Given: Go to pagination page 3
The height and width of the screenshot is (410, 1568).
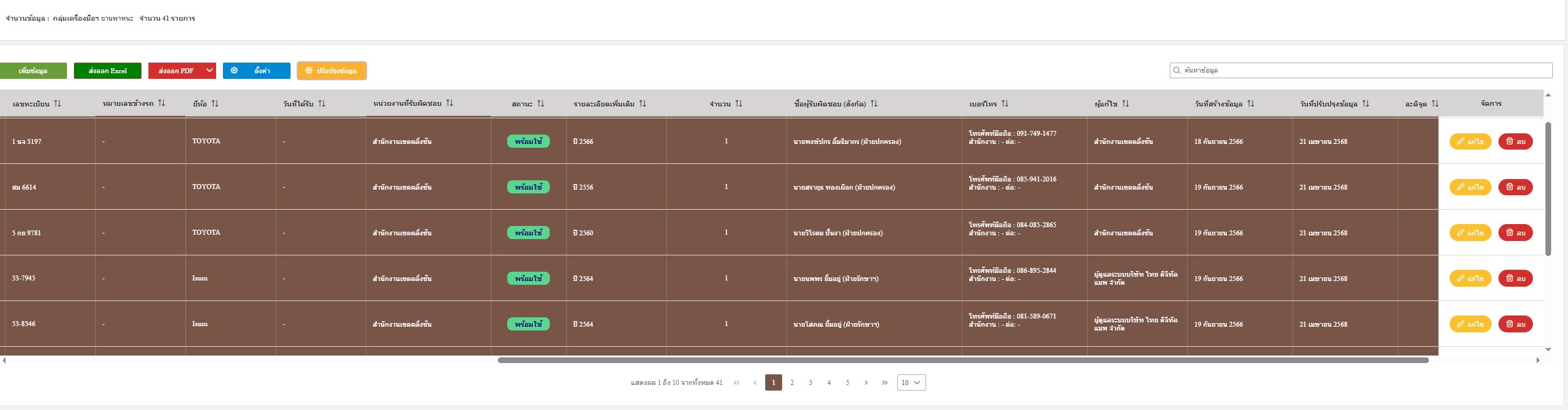Looking at the screenshot, I should pos(810,382).
